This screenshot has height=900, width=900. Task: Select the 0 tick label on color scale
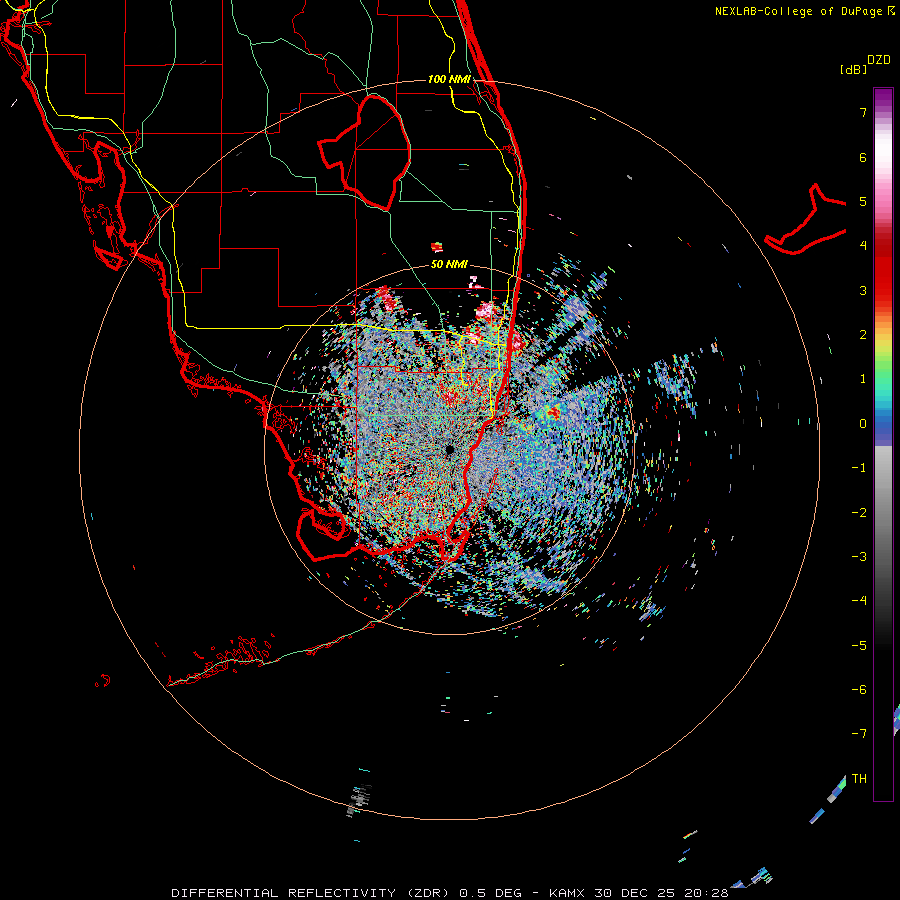pos(863,424)
